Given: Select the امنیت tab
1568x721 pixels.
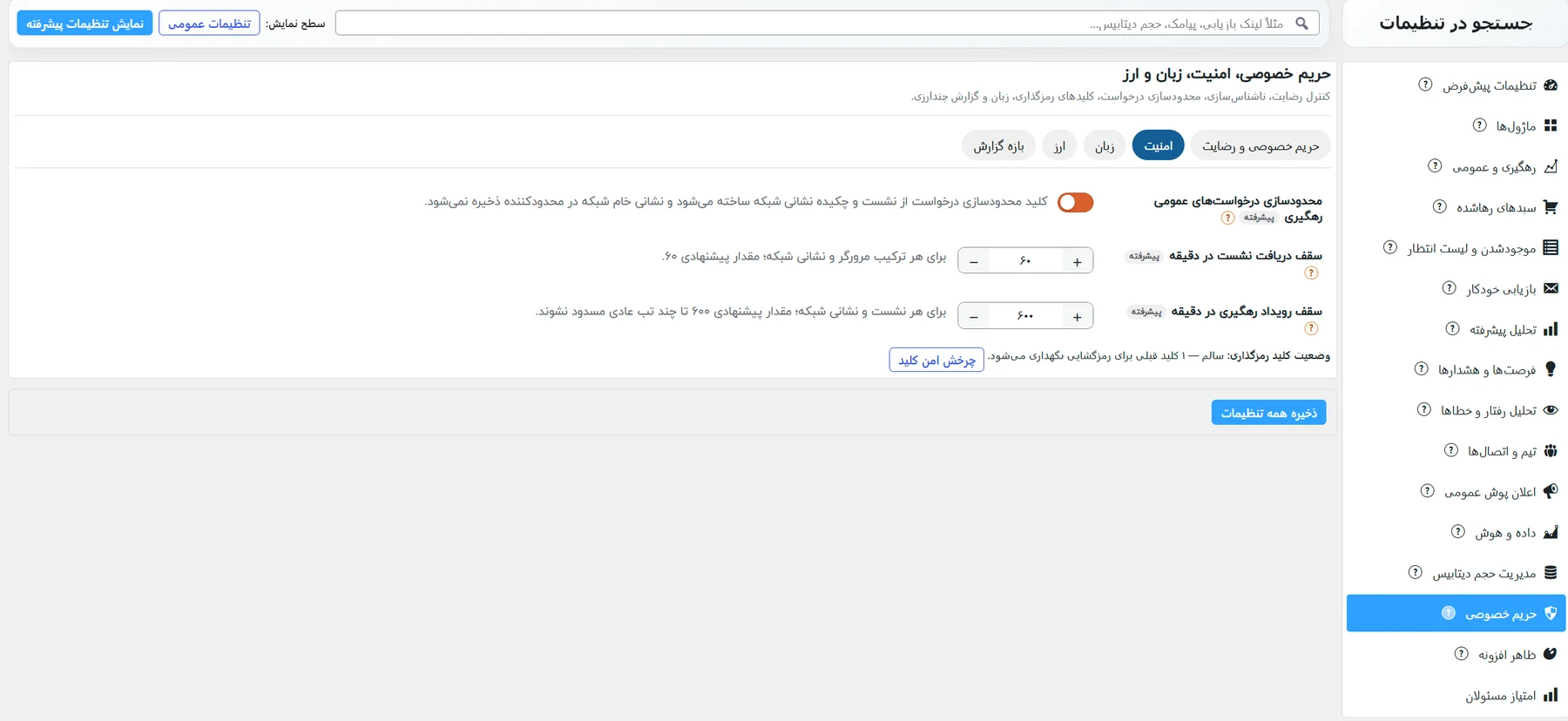Looking at the screenshot, I should (1159, 145).
